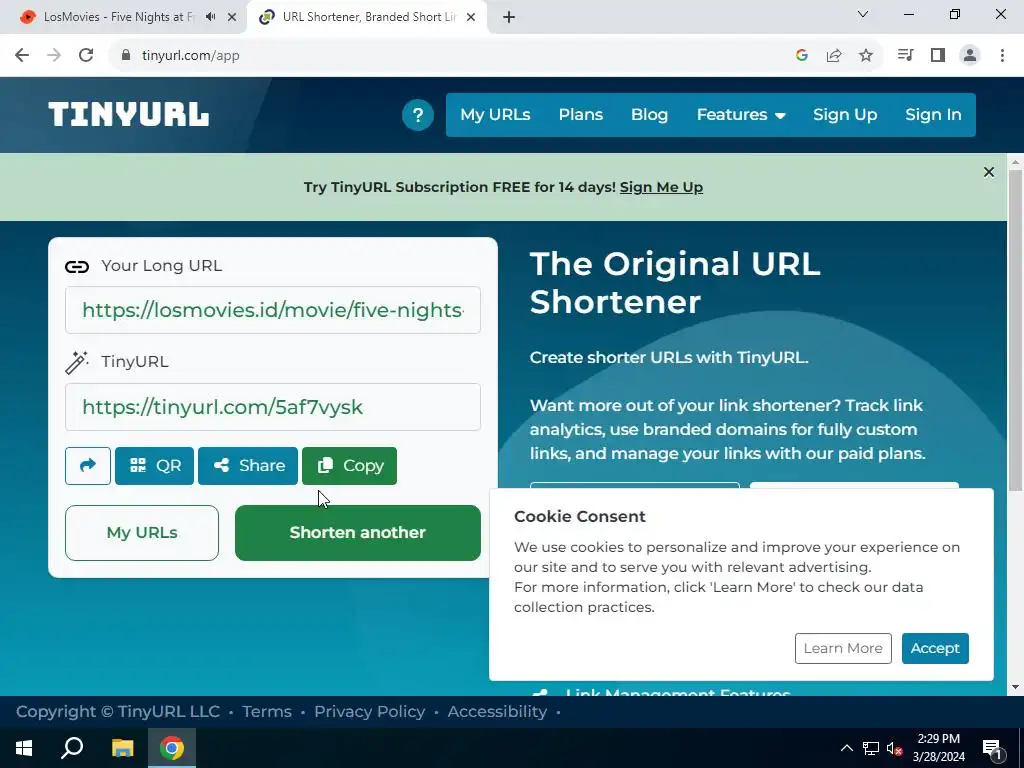1024x768 pixels.
Task: Open the Privacy Policy footer link
Action: click(370, 711)
